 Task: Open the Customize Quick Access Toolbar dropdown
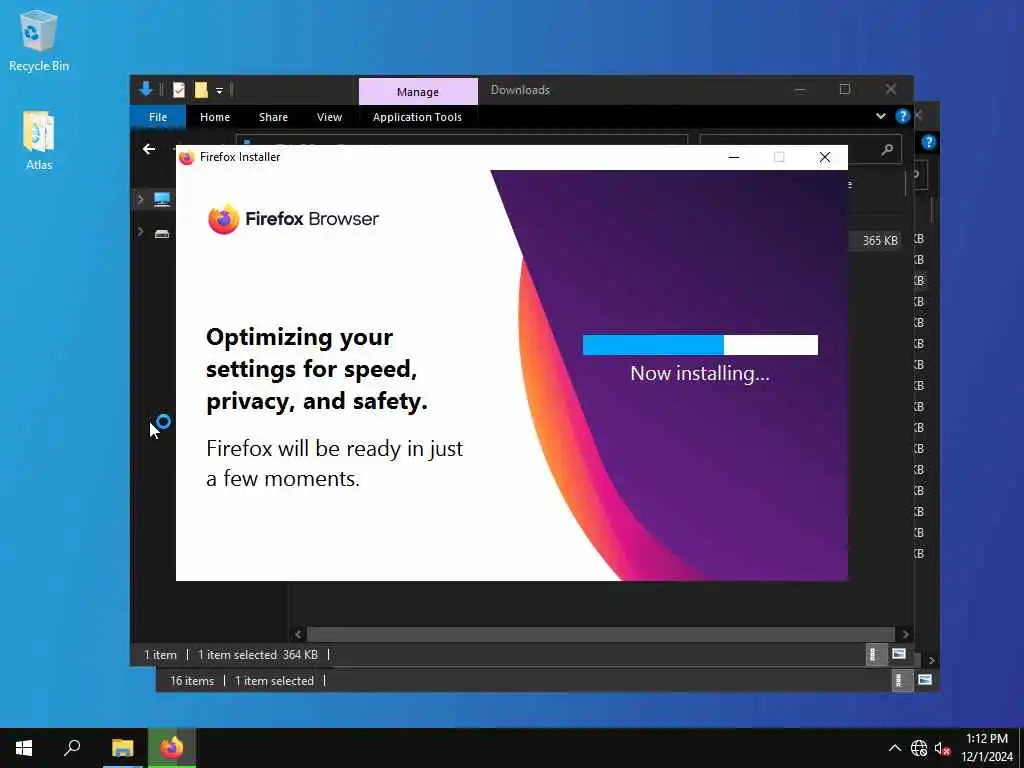(x=219, y=91)
